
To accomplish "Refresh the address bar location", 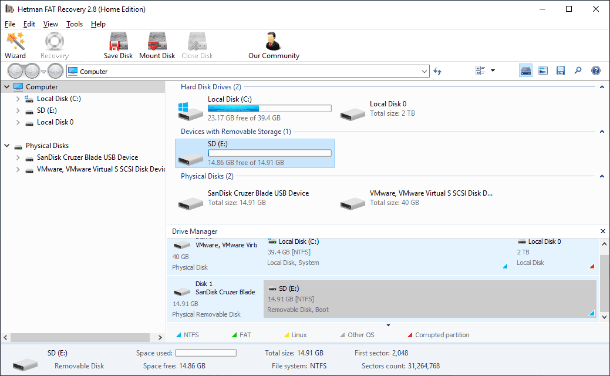I will [x=438, y=71].
